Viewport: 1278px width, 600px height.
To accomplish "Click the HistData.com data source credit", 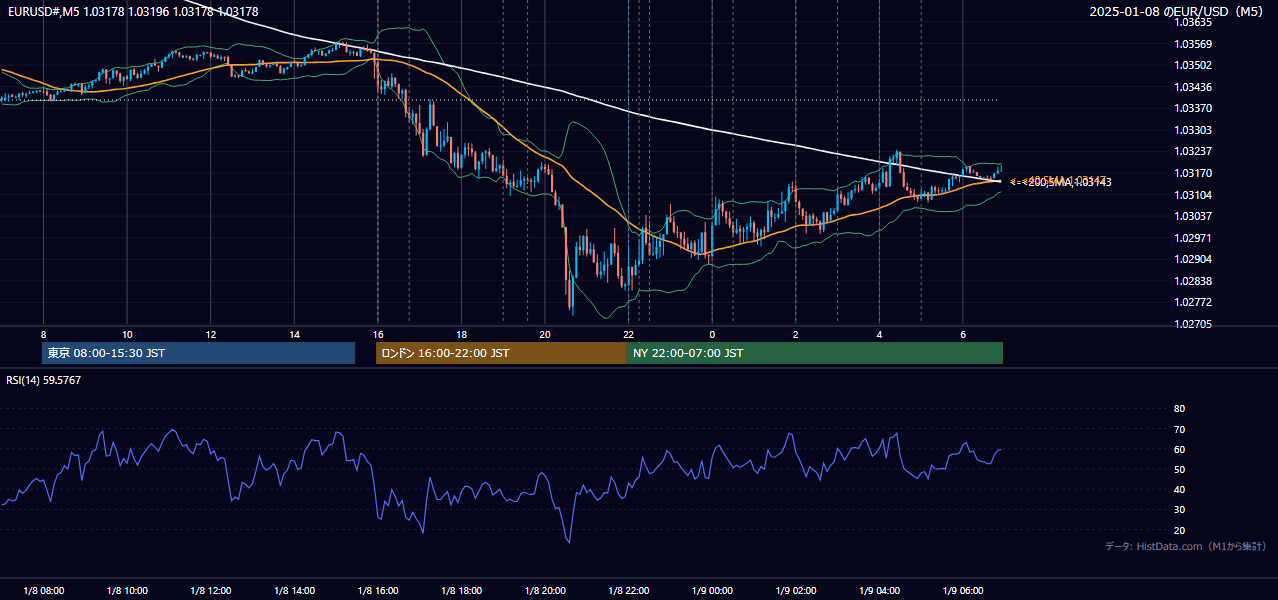I will (x=1186, y=546).
